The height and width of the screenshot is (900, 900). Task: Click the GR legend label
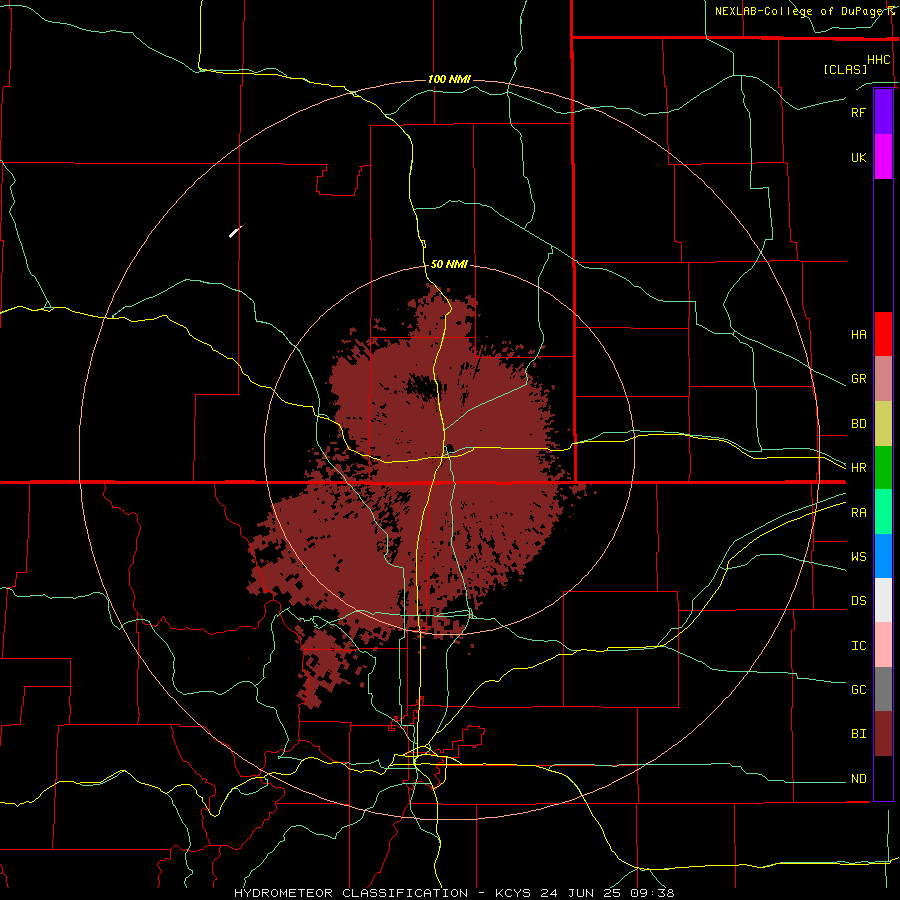point(858,379)
